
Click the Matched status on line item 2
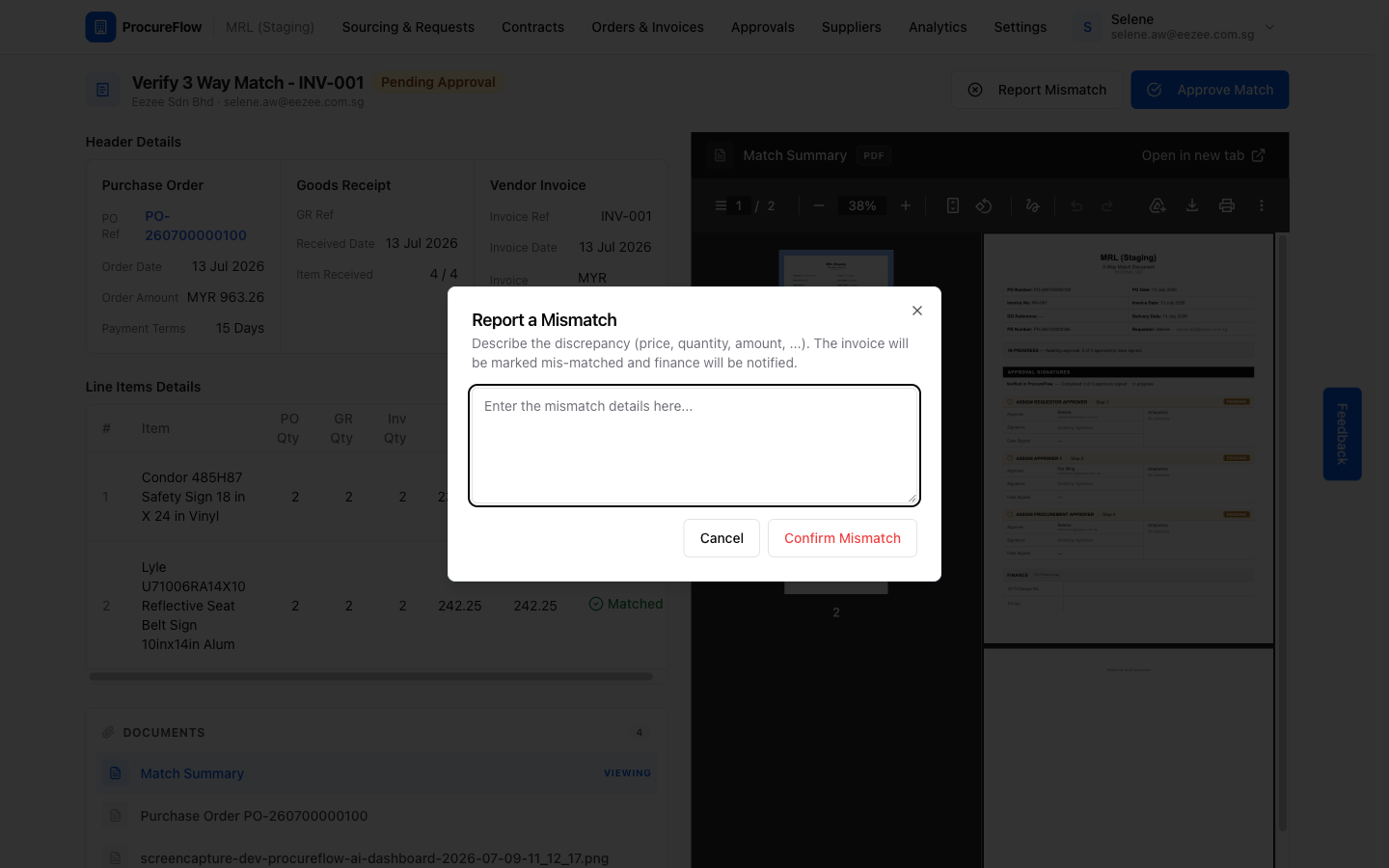[626, 604]
